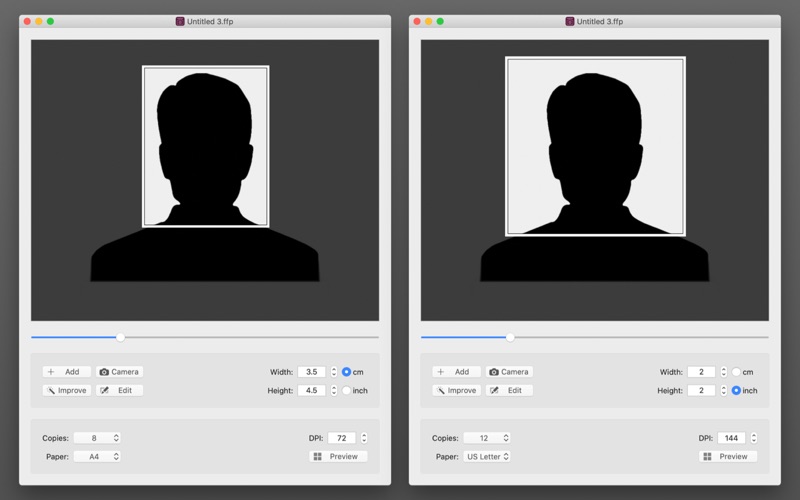Image resolution: width=800 pixels, height=500 pixels.
Task: Open the A4 paper dropdown
Action: (x=98, y=457)
